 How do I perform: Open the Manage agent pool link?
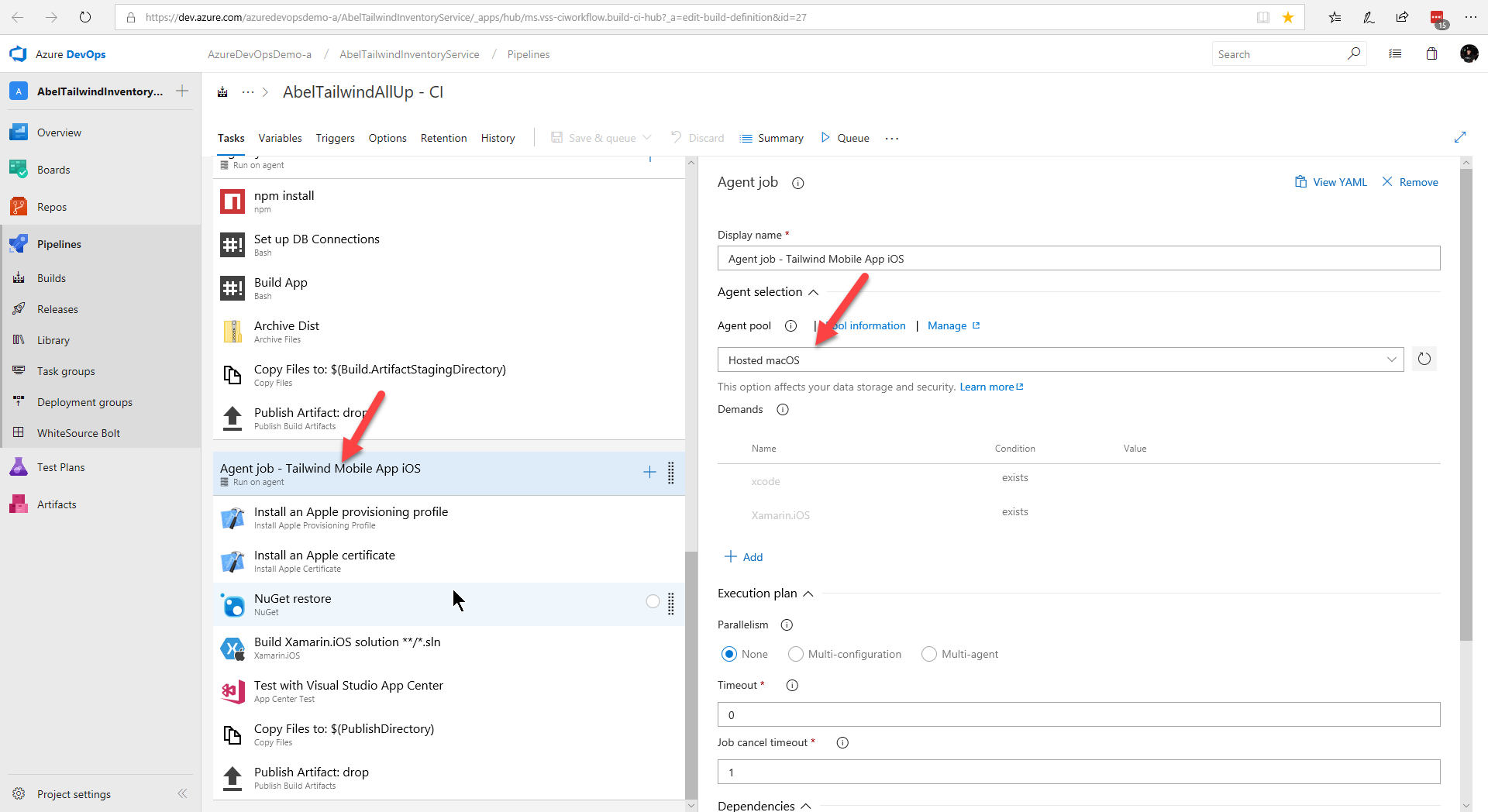pyautogui.click(x=953, y=325)
